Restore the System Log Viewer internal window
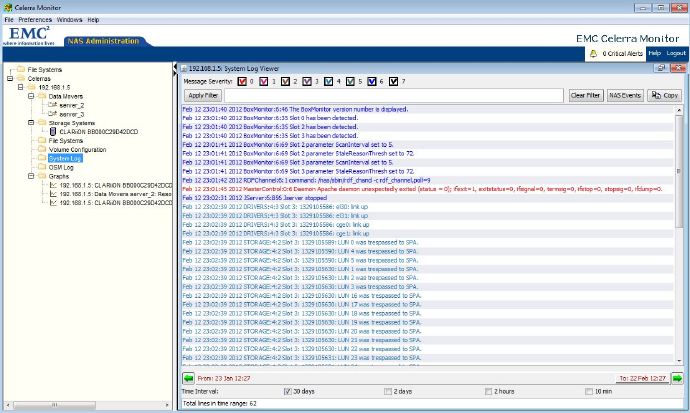Viewport: 690px width, 413px height. click(x=661, y=68)
